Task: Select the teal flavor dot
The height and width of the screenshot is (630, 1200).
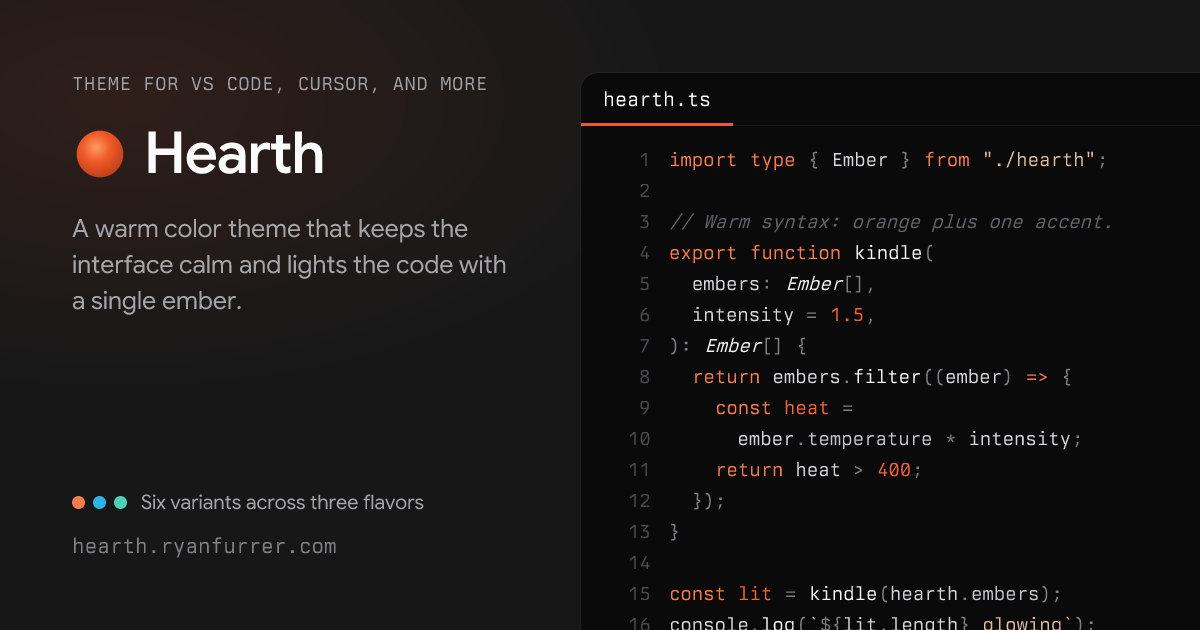Action: pyautogui.click(x=121, y=503)
